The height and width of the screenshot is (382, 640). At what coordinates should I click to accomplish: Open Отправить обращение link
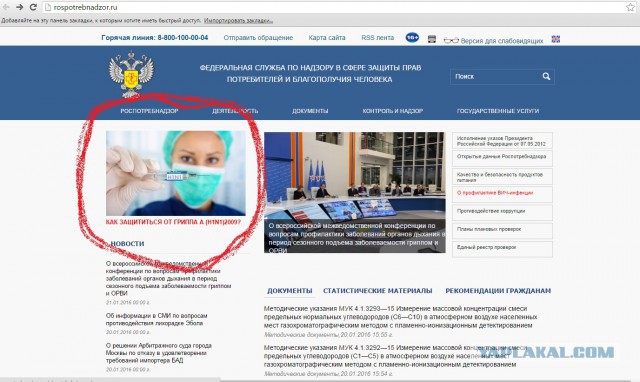pos(258,38)
